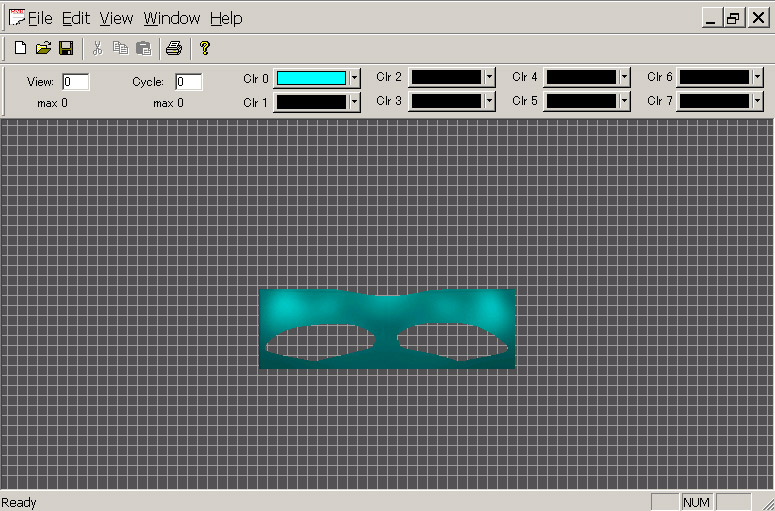Viewport: 775px width, 511px height.
Task: Click the Paste clipboard icon
Action: point(143,48)
